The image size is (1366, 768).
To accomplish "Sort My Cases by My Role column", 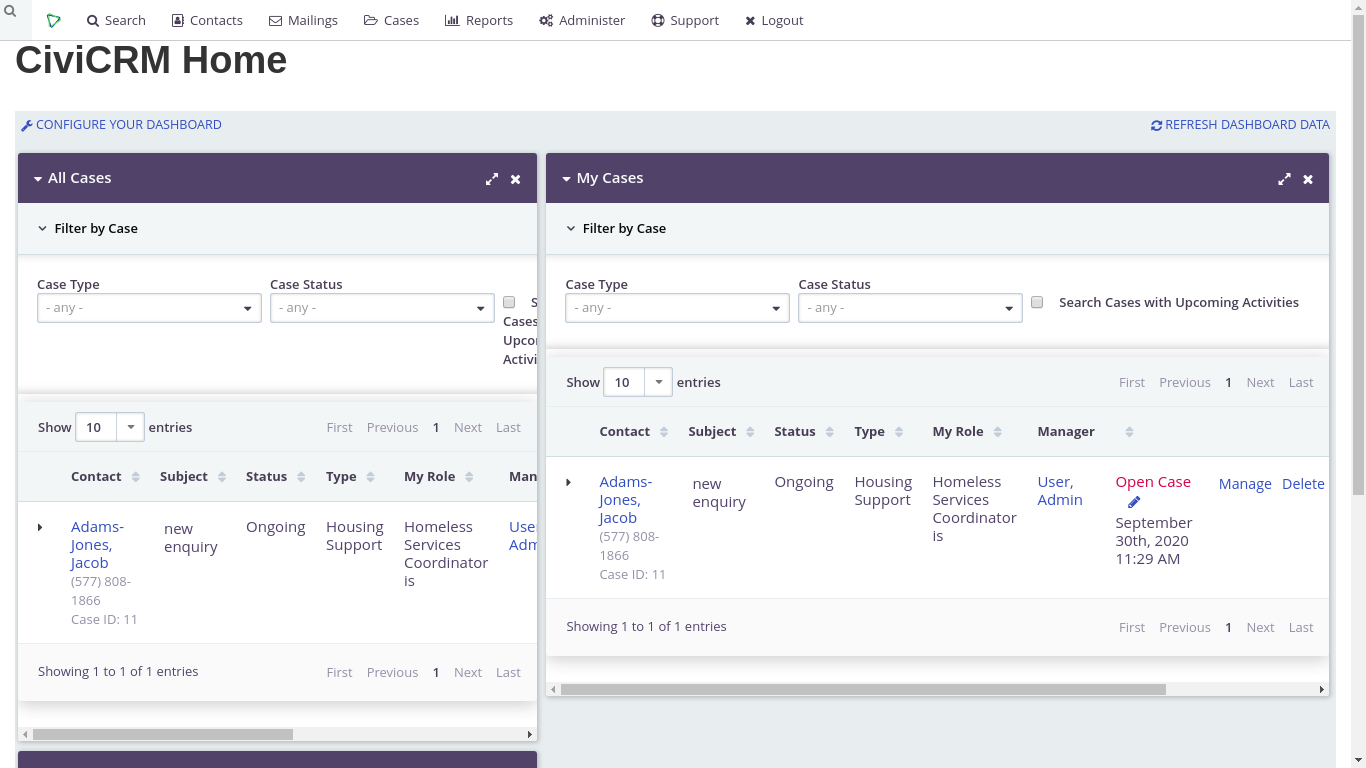I will [967, 432].
